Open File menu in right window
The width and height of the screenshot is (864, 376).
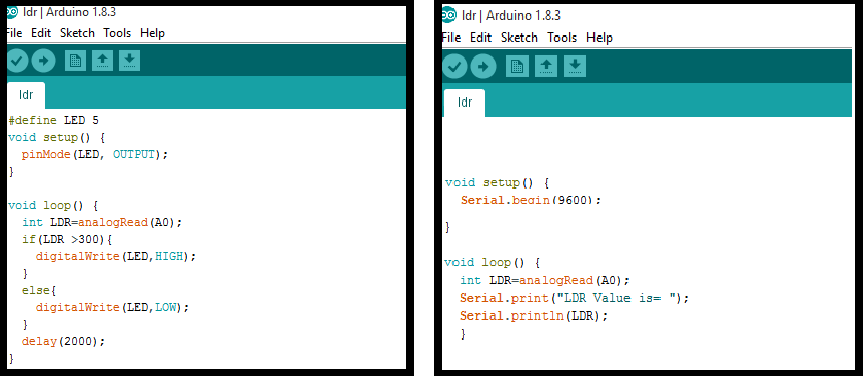click(x=451, y=37)
